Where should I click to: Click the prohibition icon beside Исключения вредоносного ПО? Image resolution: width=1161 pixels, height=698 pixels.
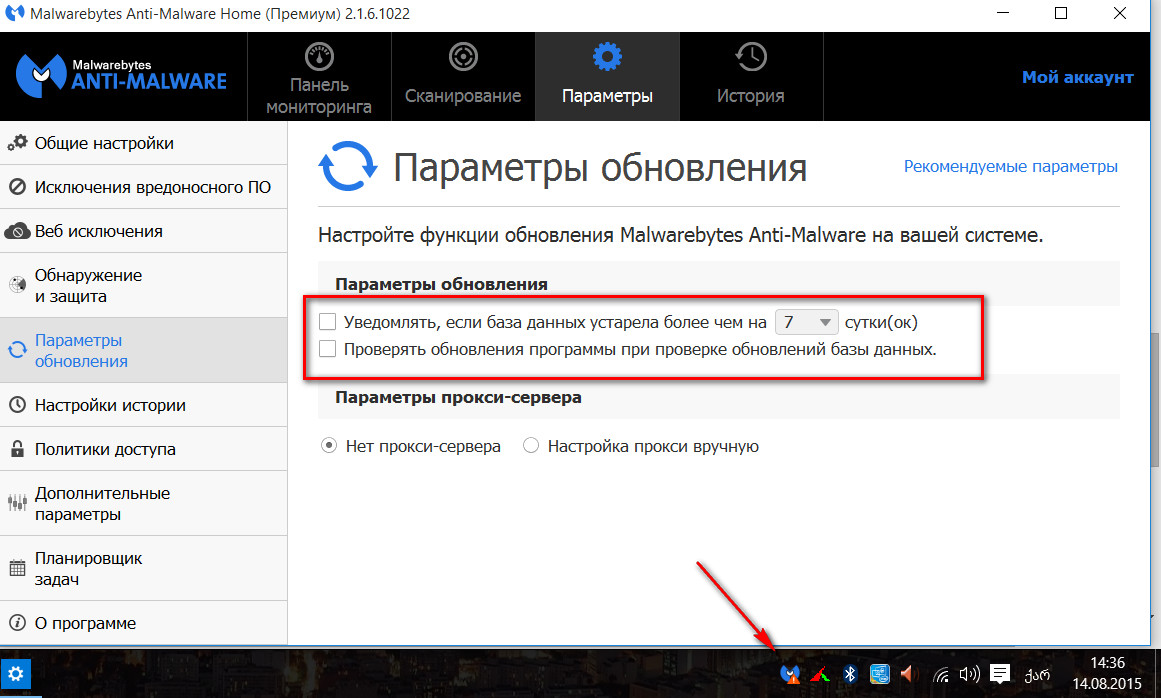(x=17, y=187)
